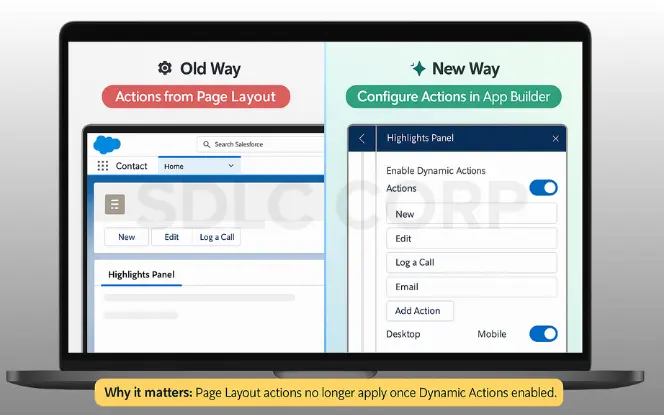
Task: Click the search magnifier icon
Action: click(x=207, y=144)
